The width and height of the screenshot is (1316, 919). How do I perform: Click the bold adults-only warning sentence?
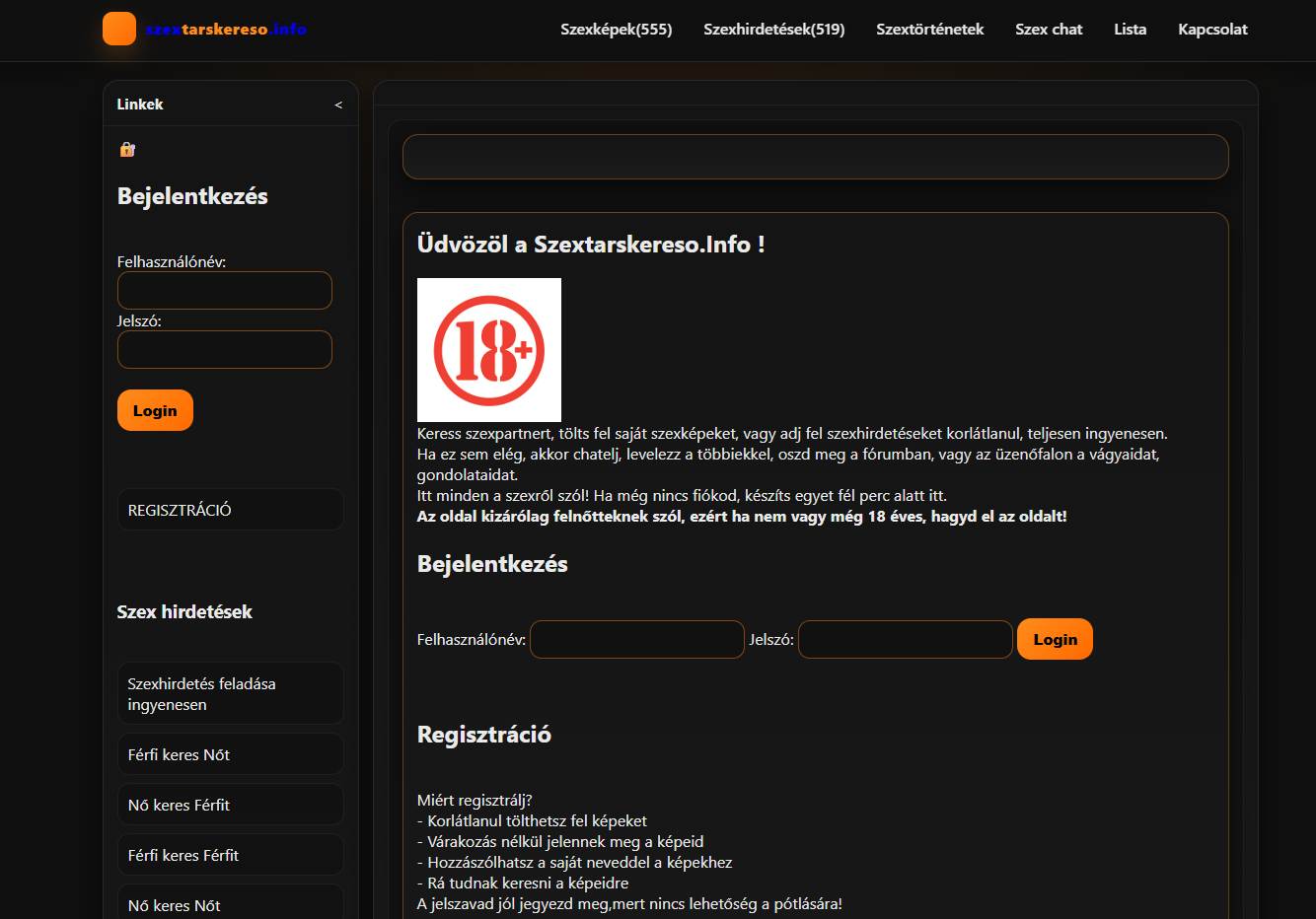pyautogui.click(x=742, y=516)
